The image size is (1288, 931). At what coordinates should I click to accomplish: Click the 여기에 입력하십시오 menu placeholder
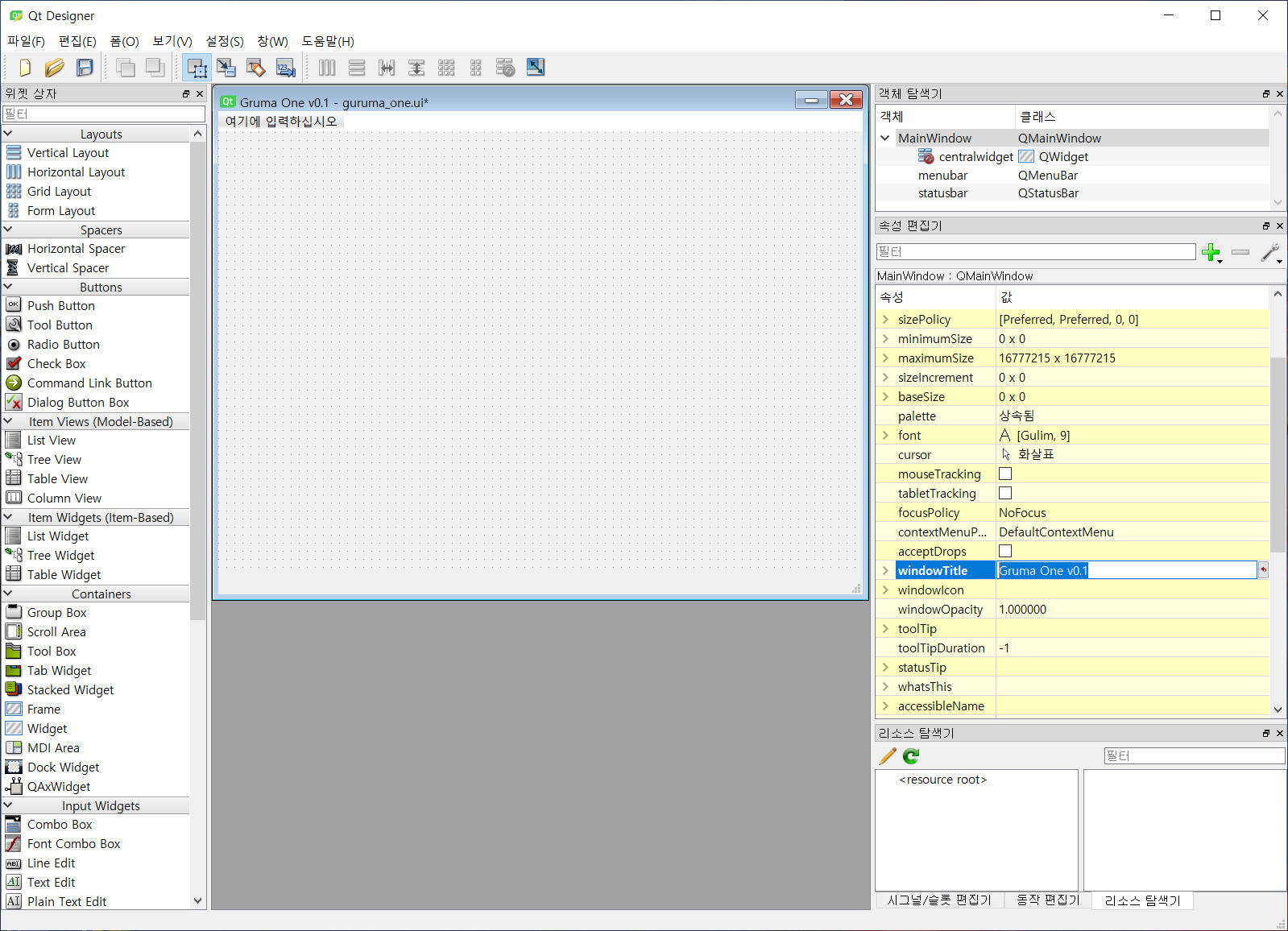[281, 121]
